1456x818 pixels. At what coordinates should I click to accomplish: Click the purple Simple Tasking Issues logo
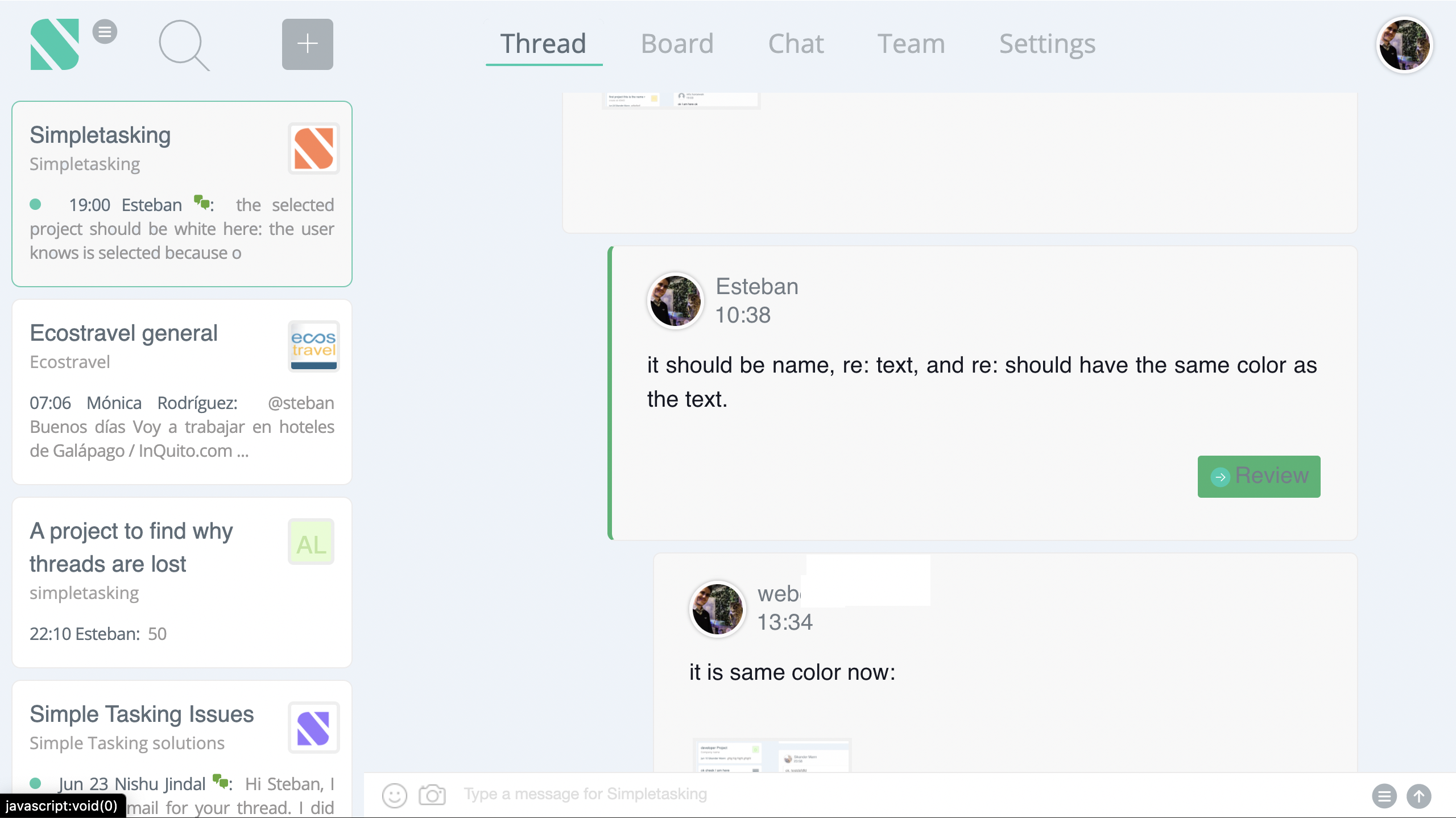coord(314,728)
